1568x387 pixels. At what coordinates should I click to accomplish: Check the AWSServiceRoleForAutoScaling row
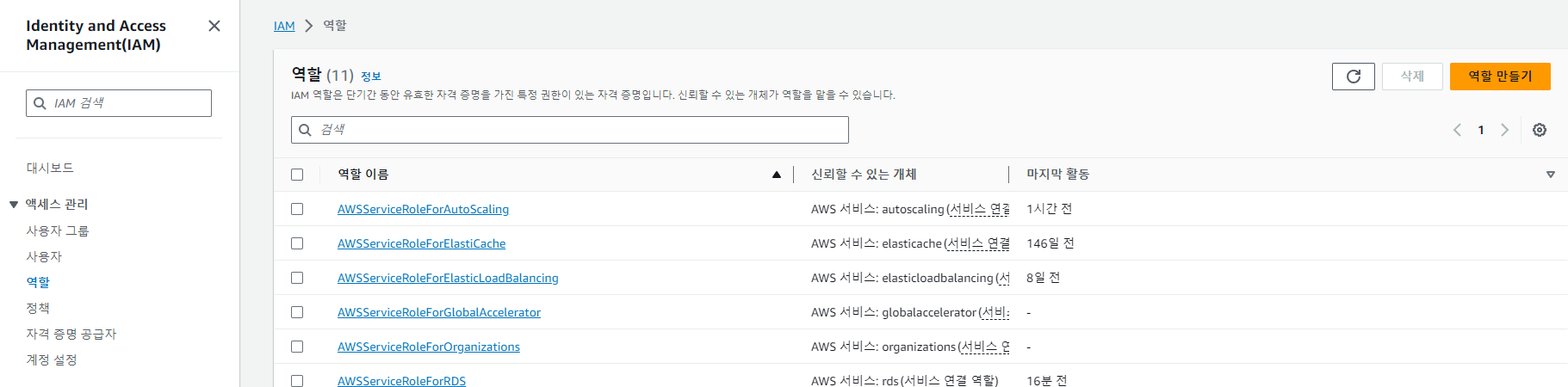(297, 209)
